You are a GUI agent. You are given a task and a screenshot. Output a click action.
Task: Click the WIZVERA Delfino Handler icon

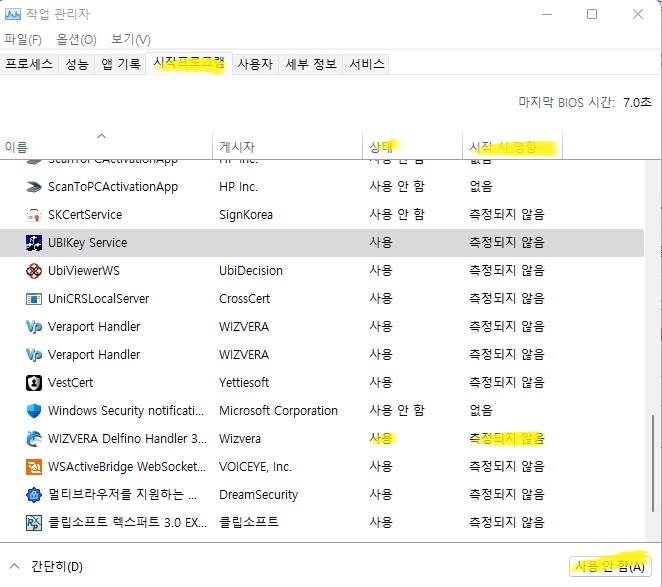(x=34, y=439)
